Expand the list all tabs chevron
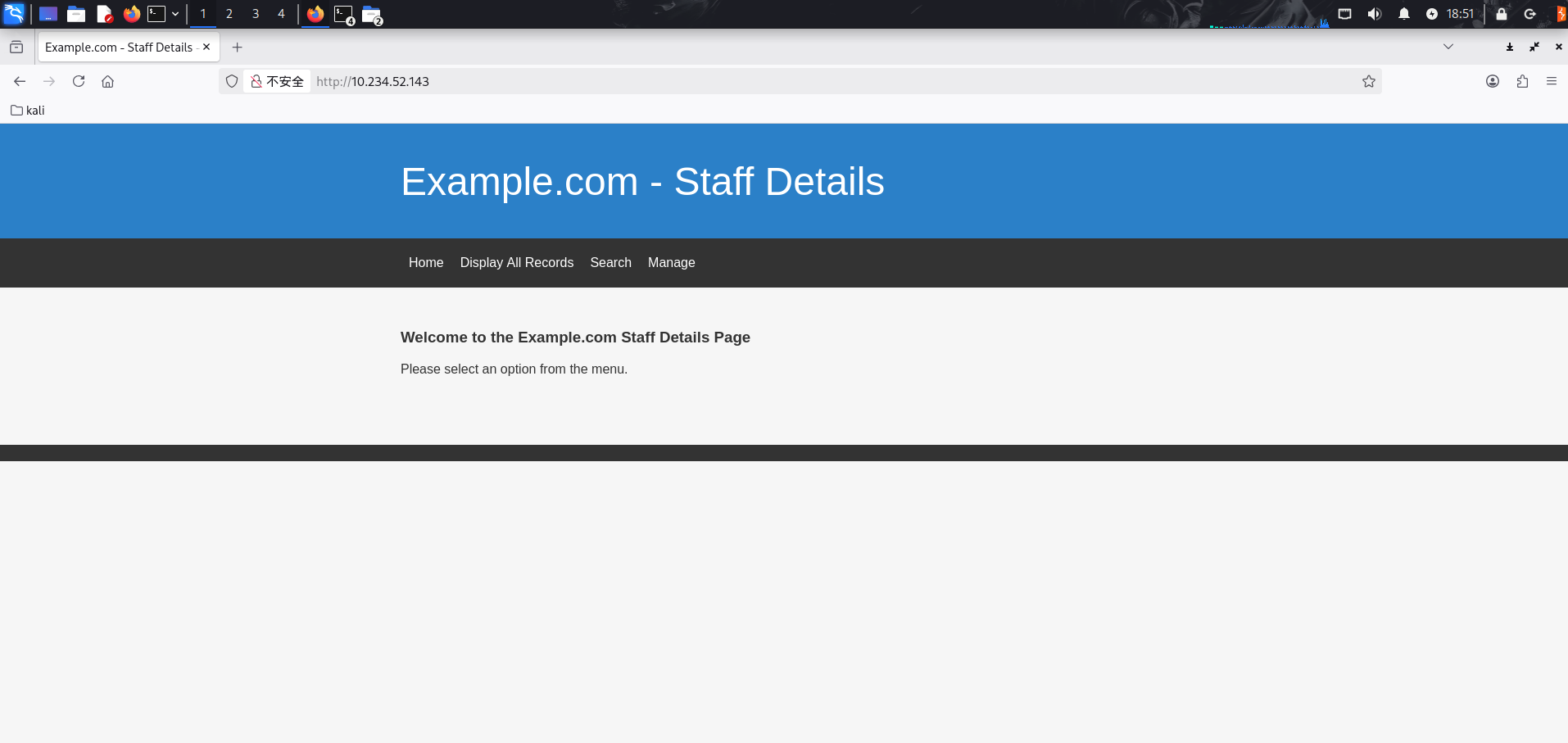Screen dimensions: 1568x743 [1448, 47]
